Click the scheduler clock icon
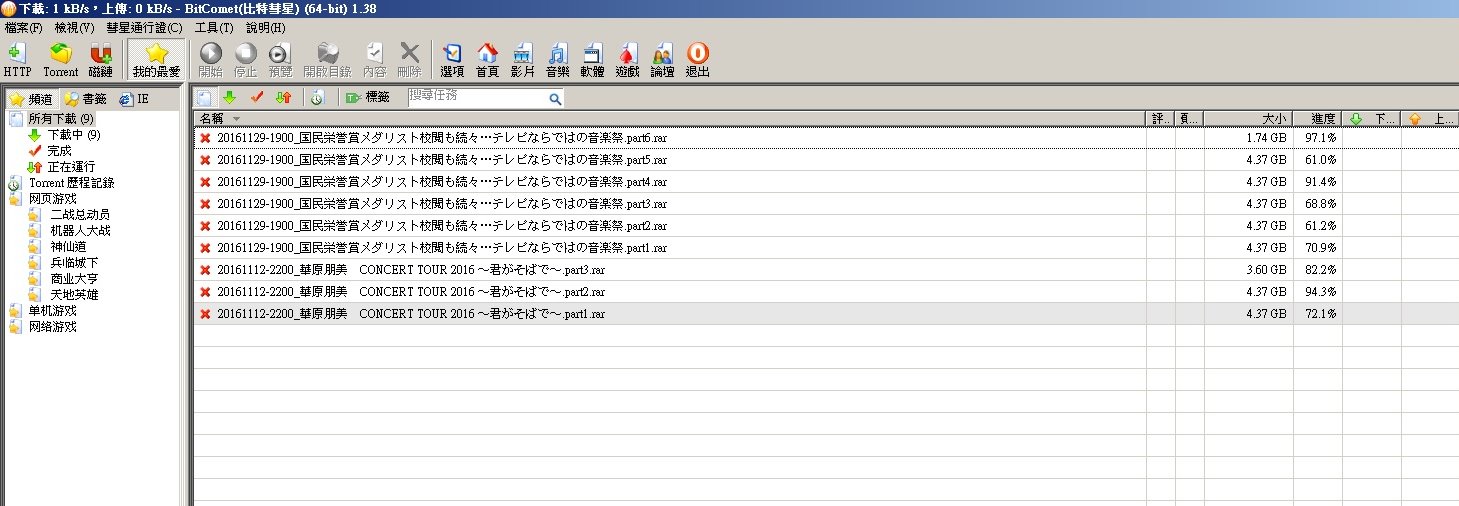 316,97
